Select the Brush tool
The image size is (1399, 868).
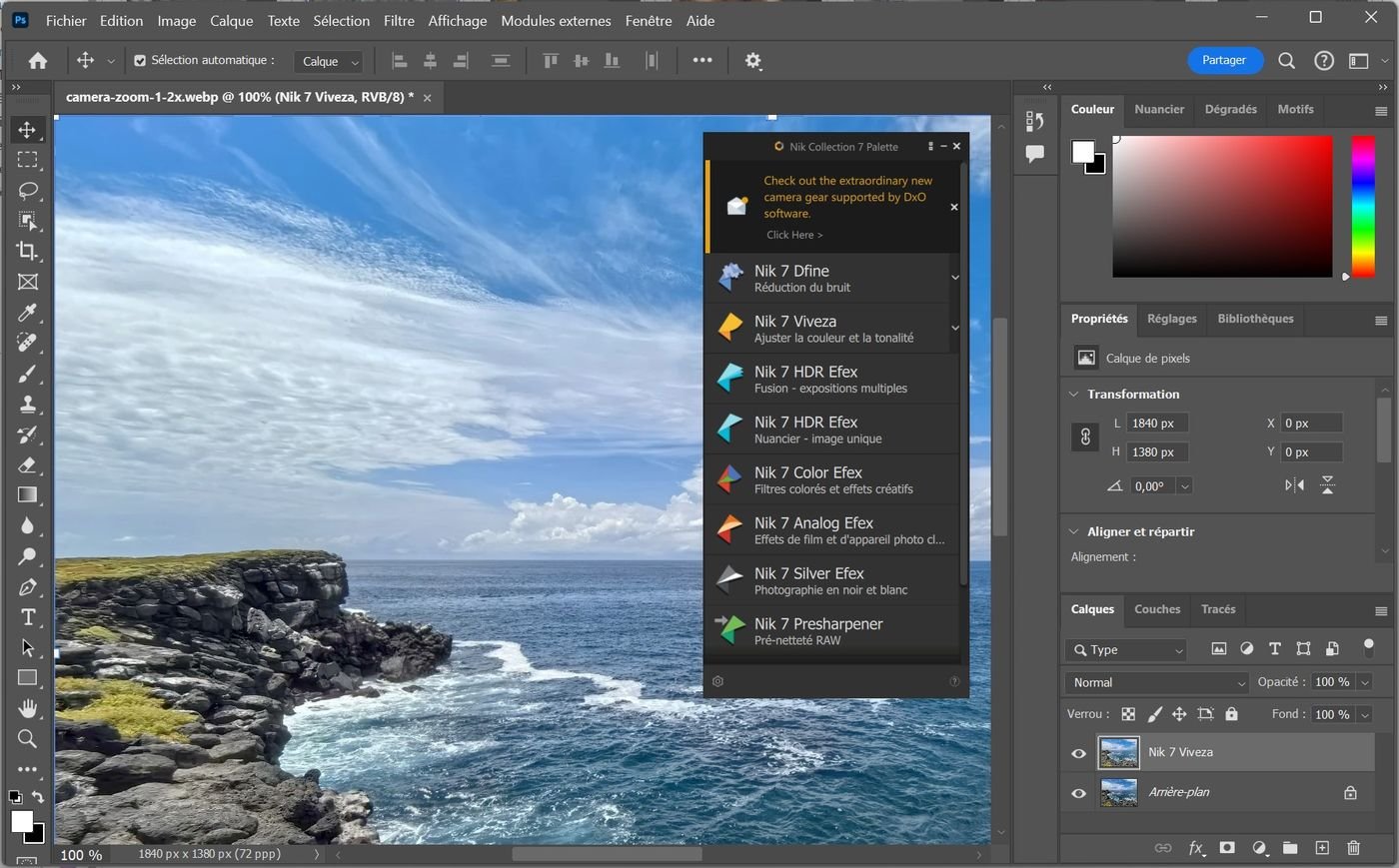28,374
